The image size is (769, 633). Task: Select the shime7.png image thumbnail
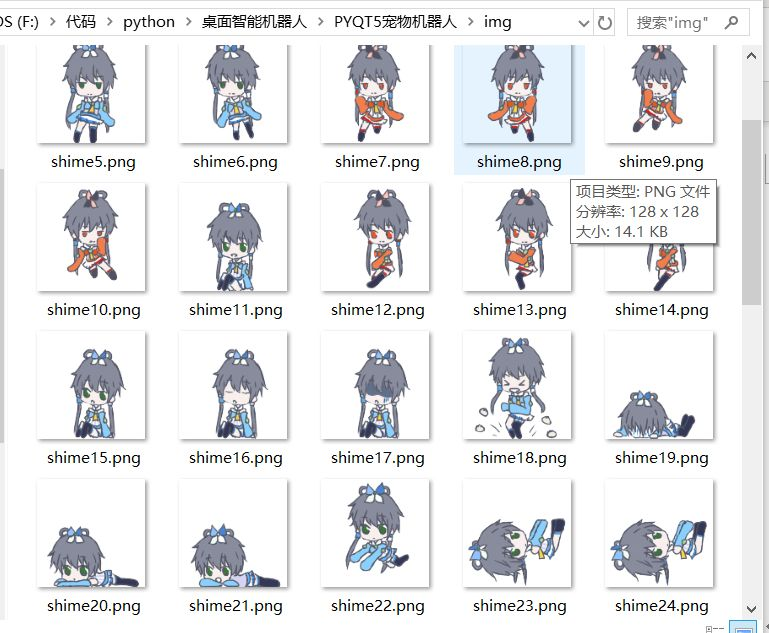pos(375,94)
